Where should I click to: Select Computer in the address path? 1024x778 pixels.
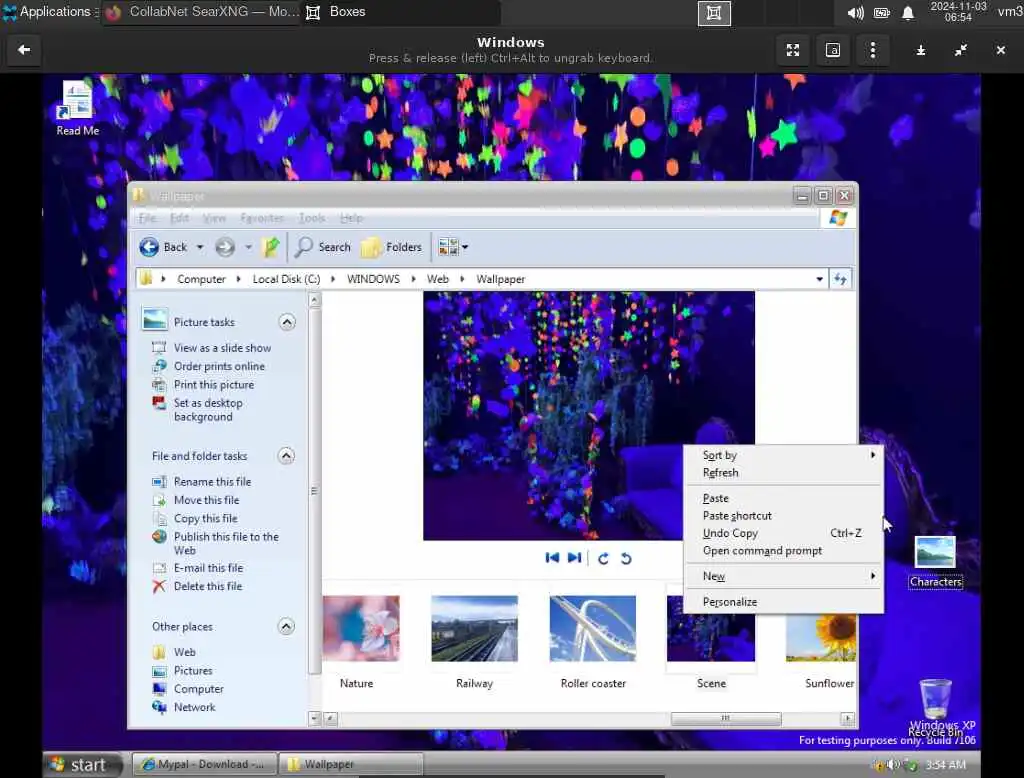pyautogui.click(x=201, y=279)
